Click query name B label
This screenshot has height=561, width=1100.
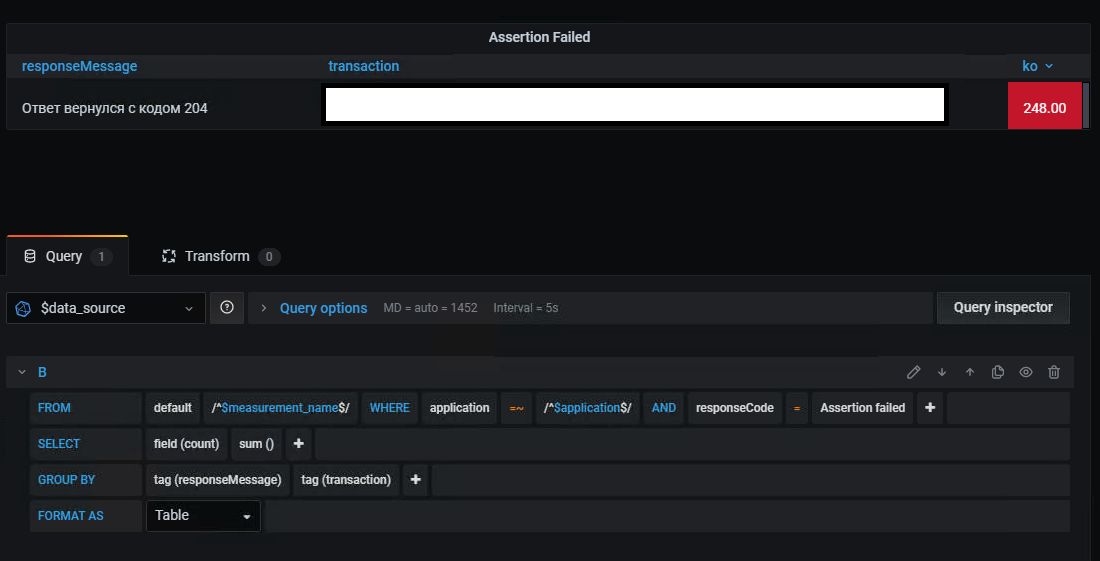(42, 372)
